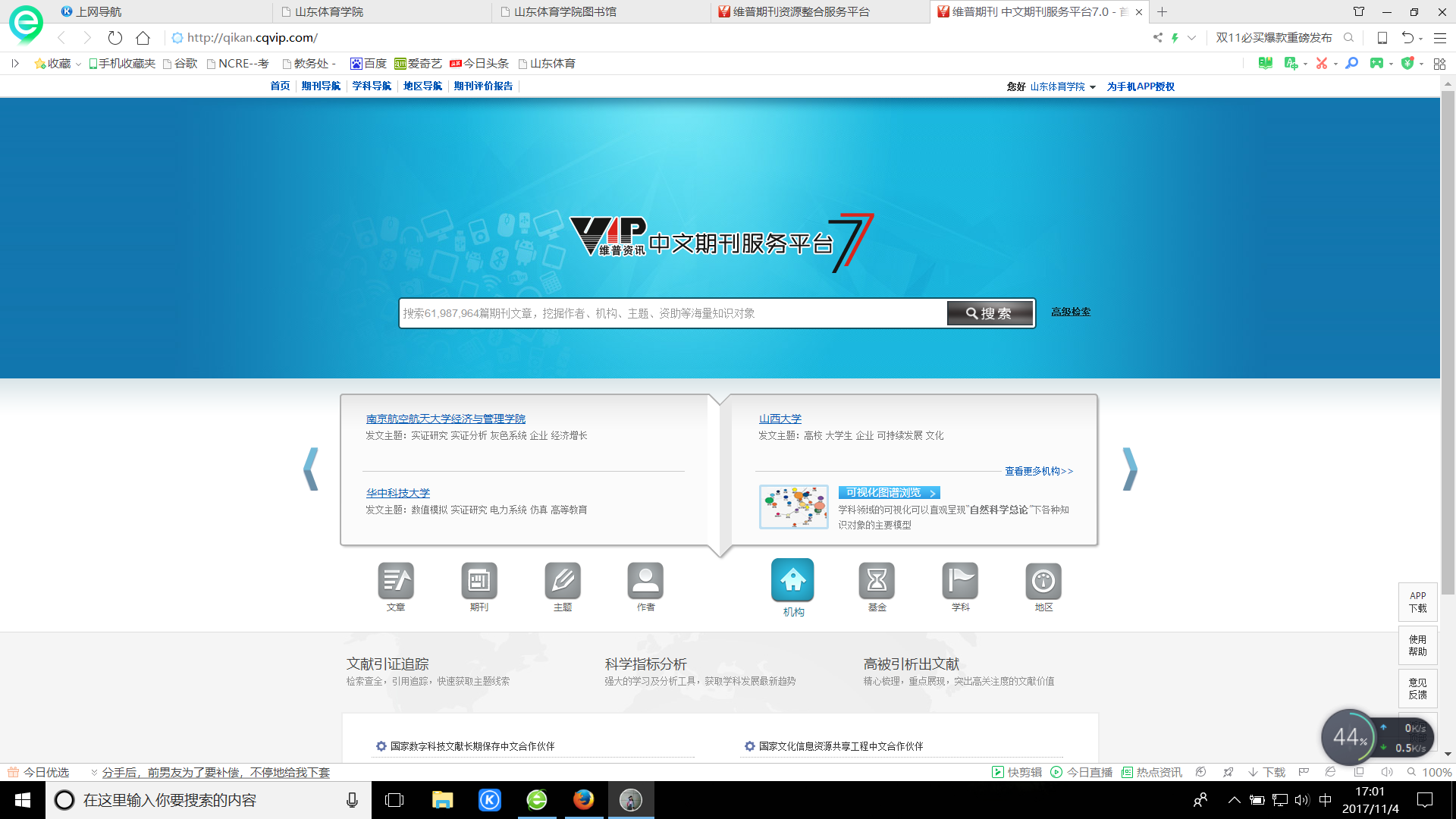Click the share icon in address bar

[1158, 37]
